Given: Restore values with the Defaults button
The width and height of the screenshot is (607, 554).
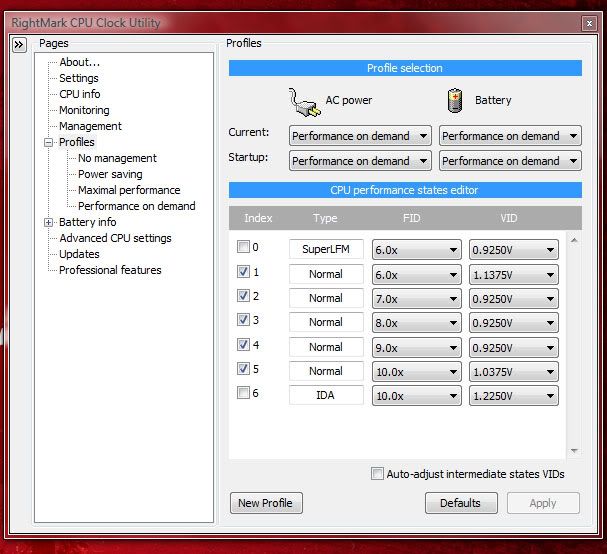Looking at the screenshot, I should click(461, 503).
